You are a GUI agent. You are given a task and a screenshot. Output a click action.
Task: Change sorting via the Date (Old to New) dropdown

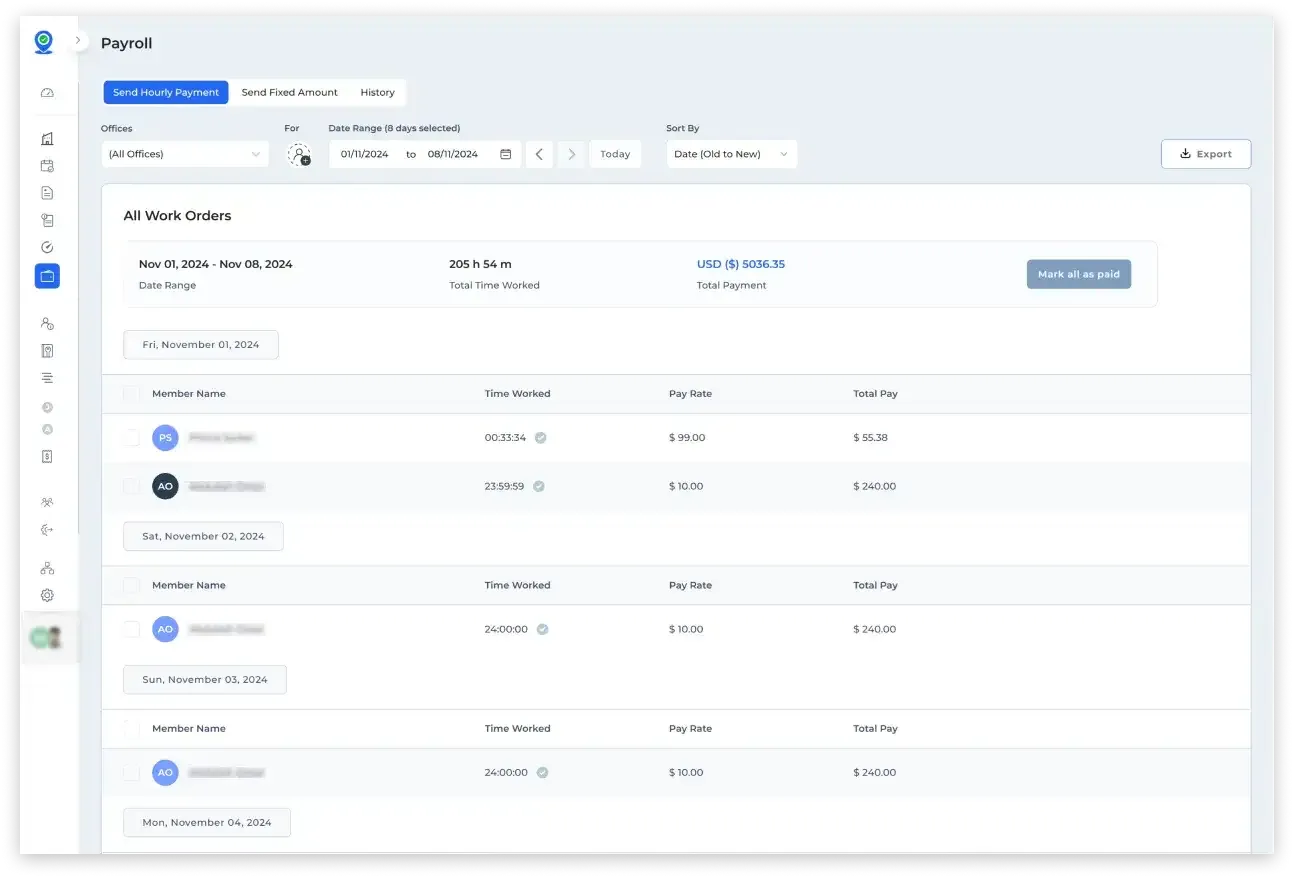[731, 154]
